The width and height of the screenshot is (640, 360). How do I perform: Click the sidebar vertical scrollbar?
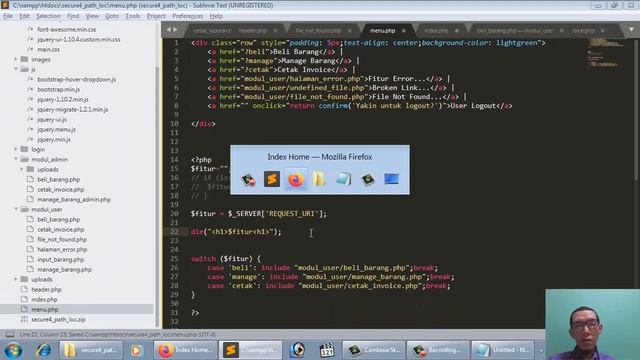tap(158, 196)
